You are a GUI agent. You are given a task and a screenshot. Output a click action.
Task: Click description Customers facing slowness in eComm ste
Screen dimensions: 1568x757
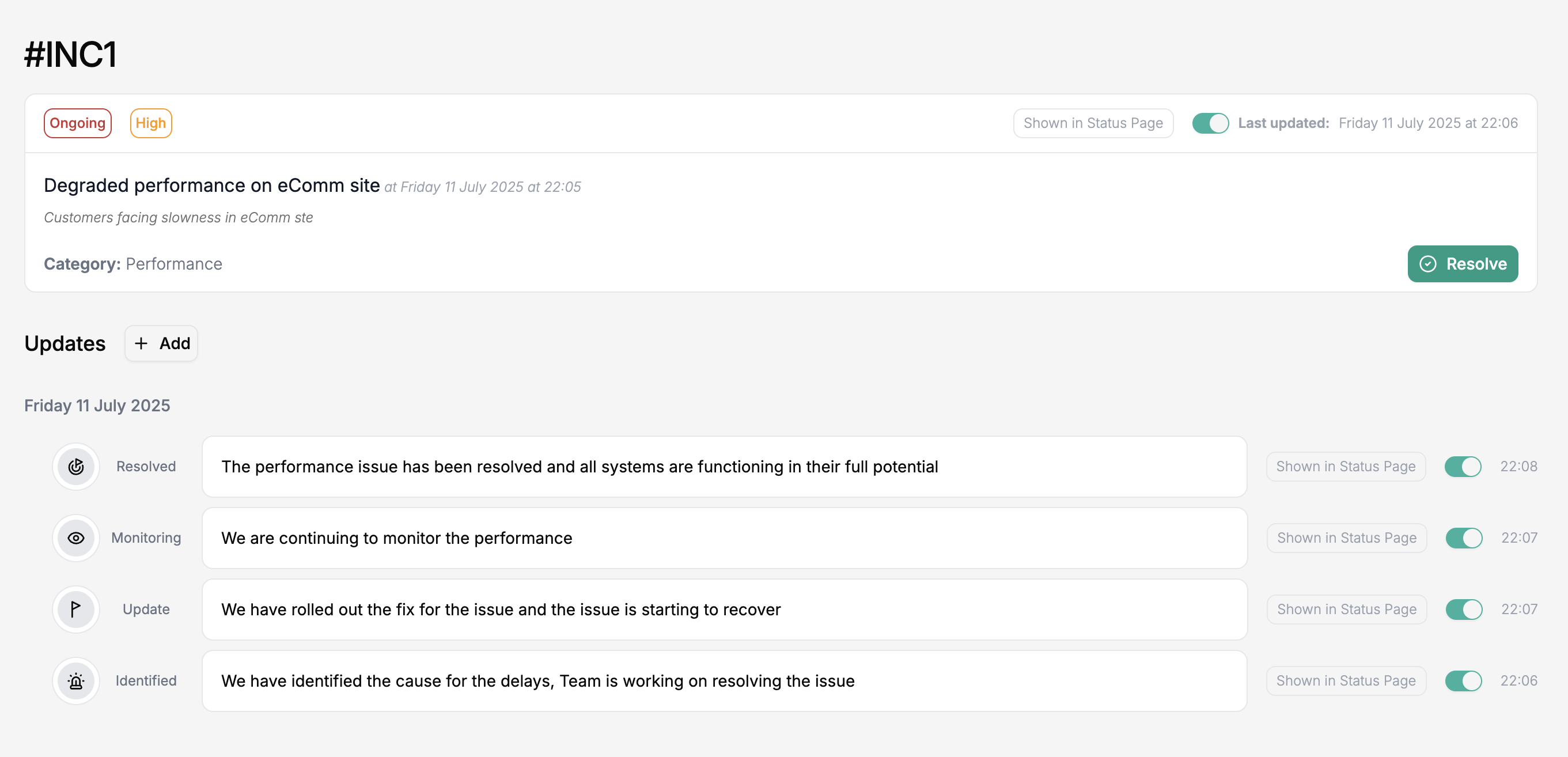tap(179, 217)
